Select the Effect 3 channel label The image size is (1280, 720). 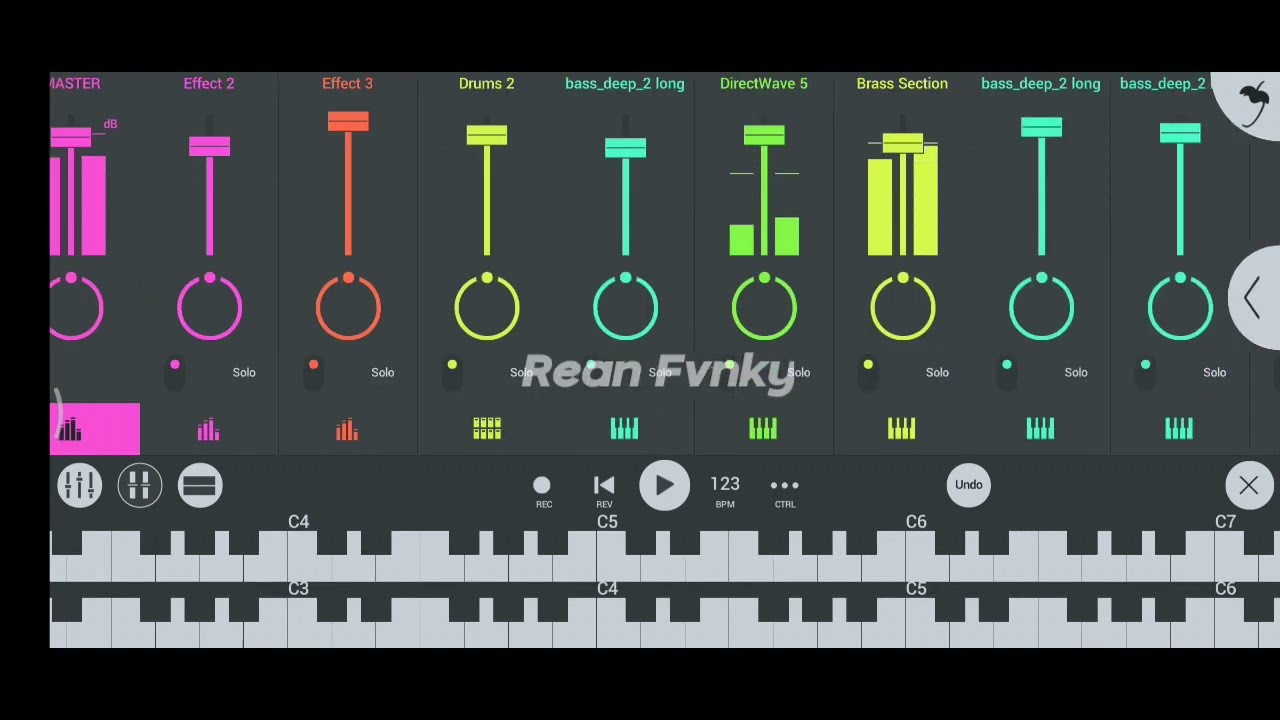(x=347, y=83)
